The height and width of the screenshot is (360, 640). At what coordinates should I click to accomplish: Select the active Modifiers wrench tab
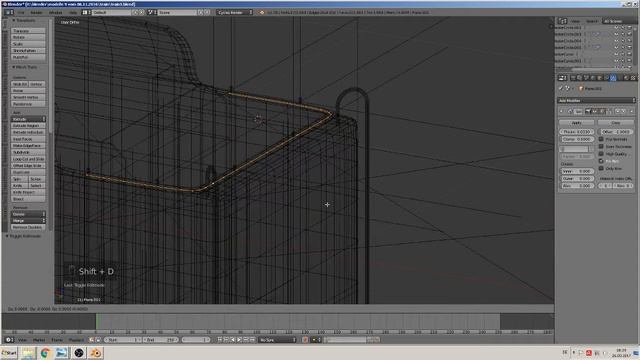[x=613, y=78]
